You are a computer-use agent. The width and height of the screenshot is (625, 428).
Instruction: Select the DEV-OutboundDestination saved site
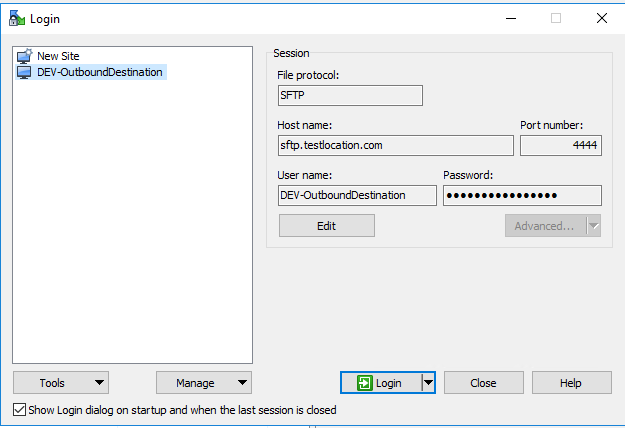(98, 72)
